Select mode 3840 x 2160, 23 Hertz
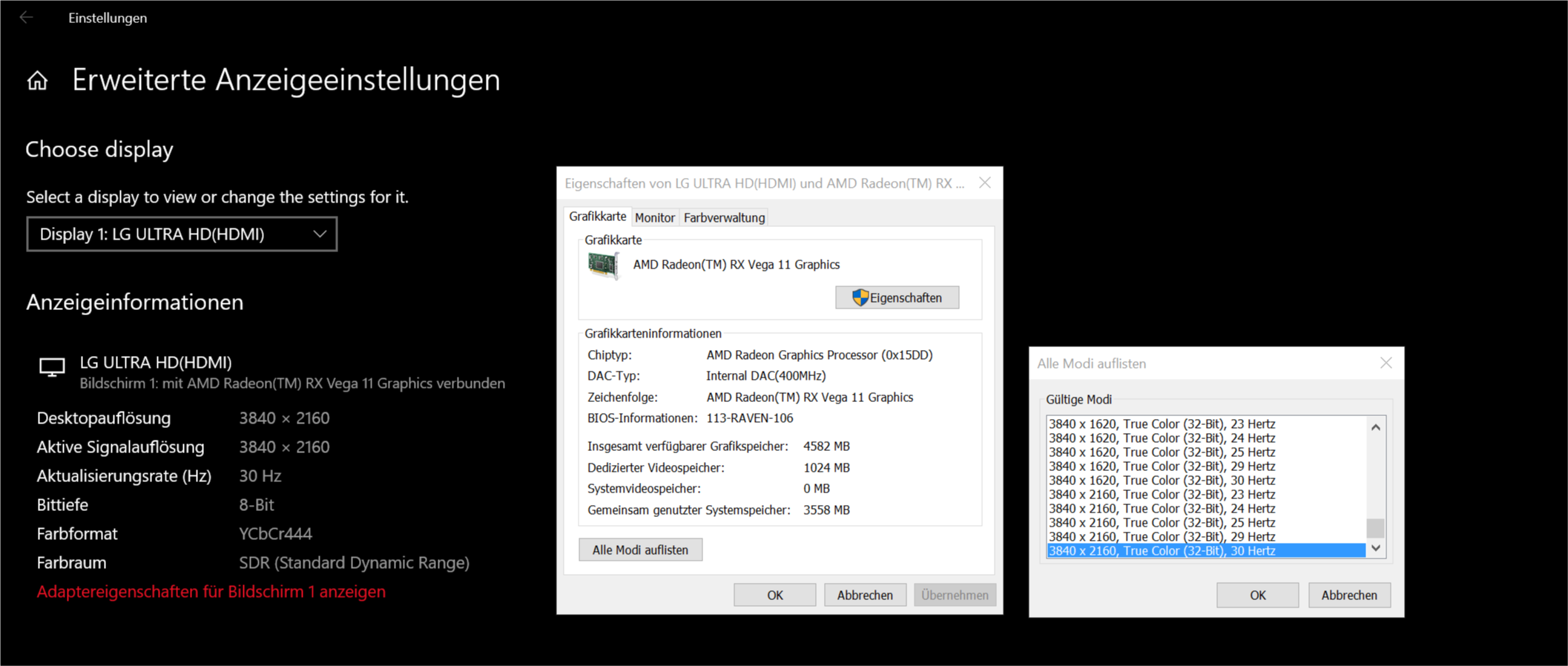Image resolution: width=1568 pixels, height=666 pixels. tap(1206, 495)
